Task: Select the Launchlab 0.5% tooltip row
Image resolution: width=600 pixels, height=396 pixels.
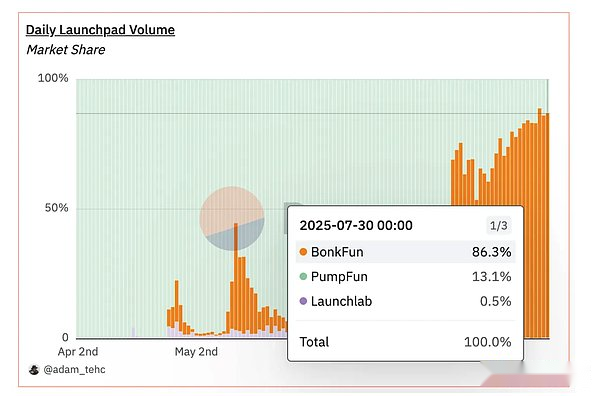Action: click(x=405, y=301)
